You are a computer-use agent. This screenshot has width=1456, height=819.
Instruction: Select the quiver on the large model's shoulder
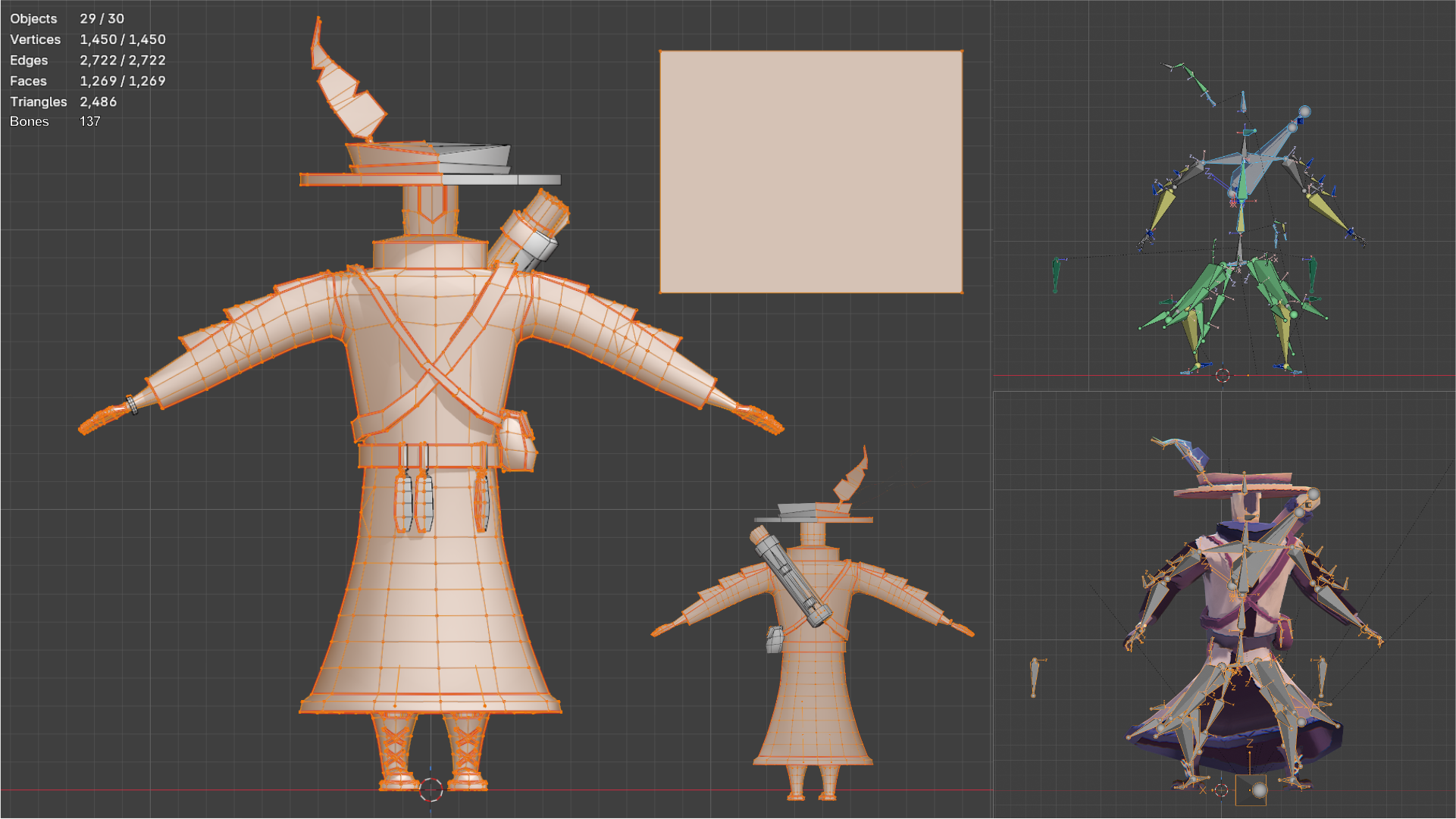tap(528, 231)
